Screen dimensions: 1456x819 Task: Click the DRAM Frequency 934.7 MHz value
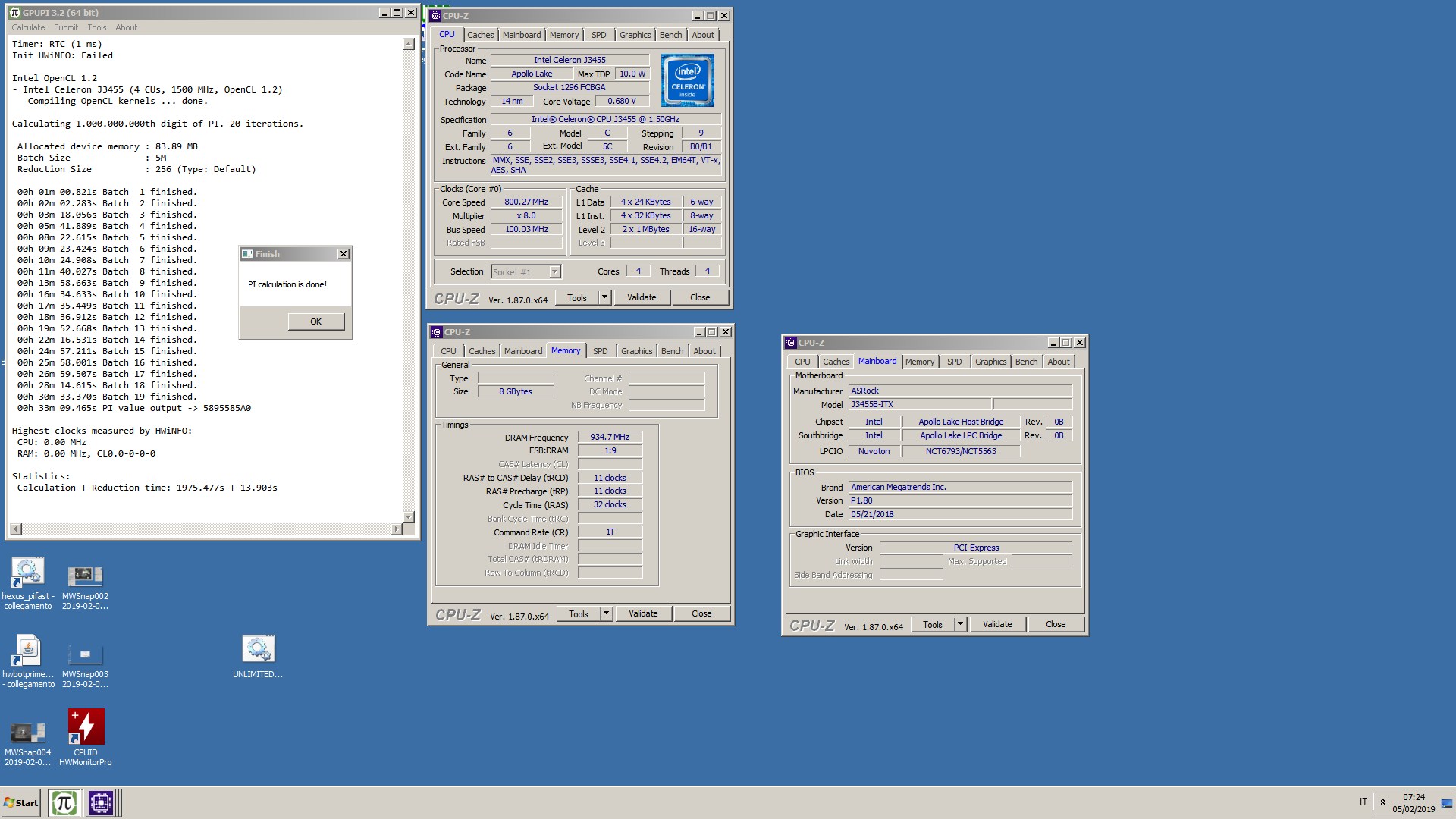(x=610, y=438)
